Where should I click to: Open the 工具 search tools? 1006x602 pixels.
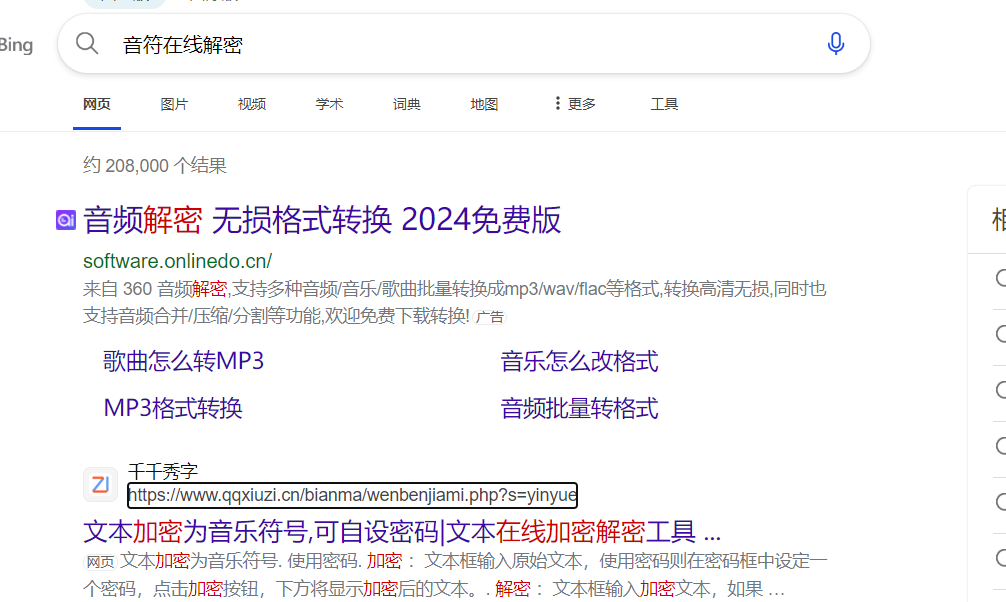pos(664,104)
